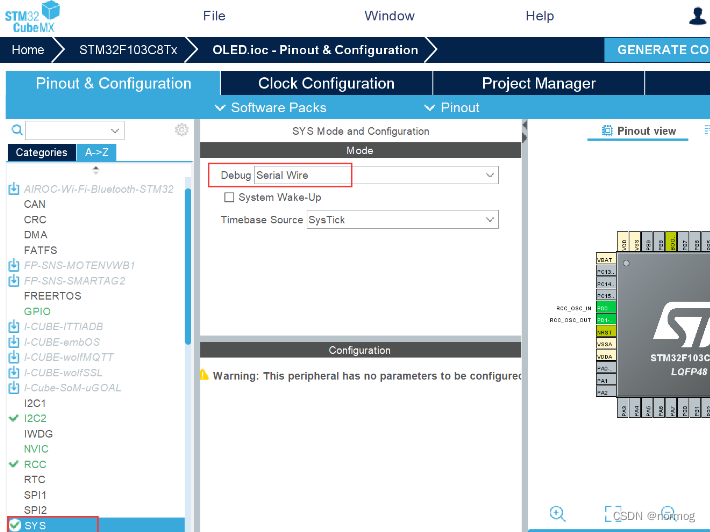Click download icon beside I-CUBE-ITTIADB

[x=14, y=326]
